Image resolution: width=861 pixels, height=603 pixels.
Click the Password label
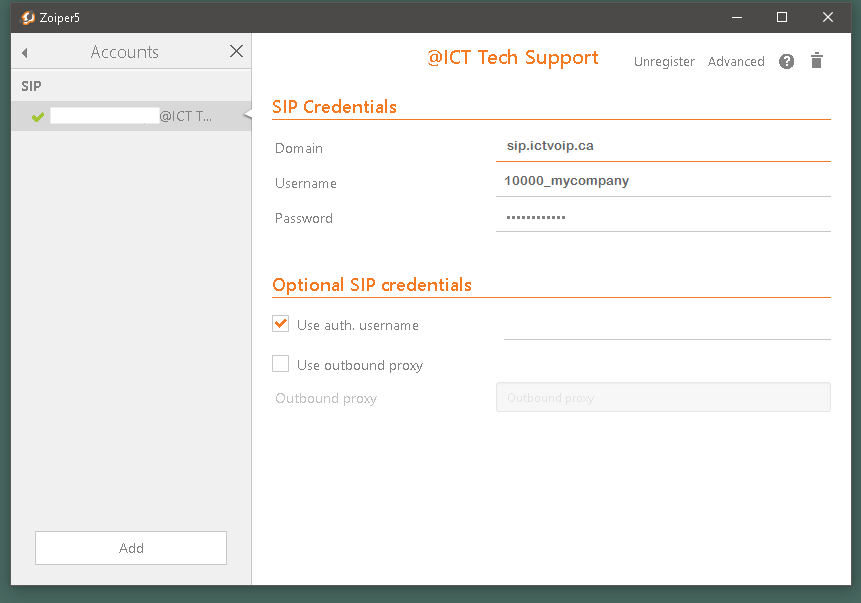point(304,219)
